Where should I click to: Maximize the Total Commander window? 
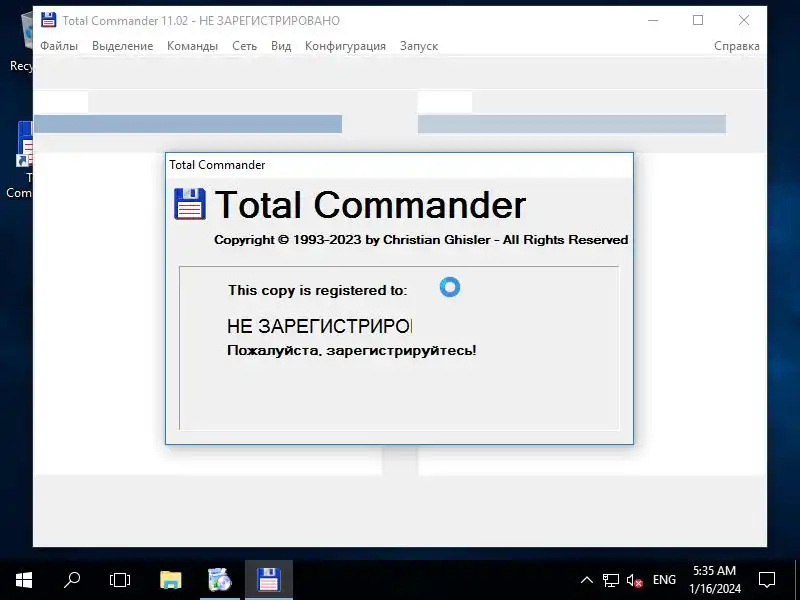click(x=698, y=20)
